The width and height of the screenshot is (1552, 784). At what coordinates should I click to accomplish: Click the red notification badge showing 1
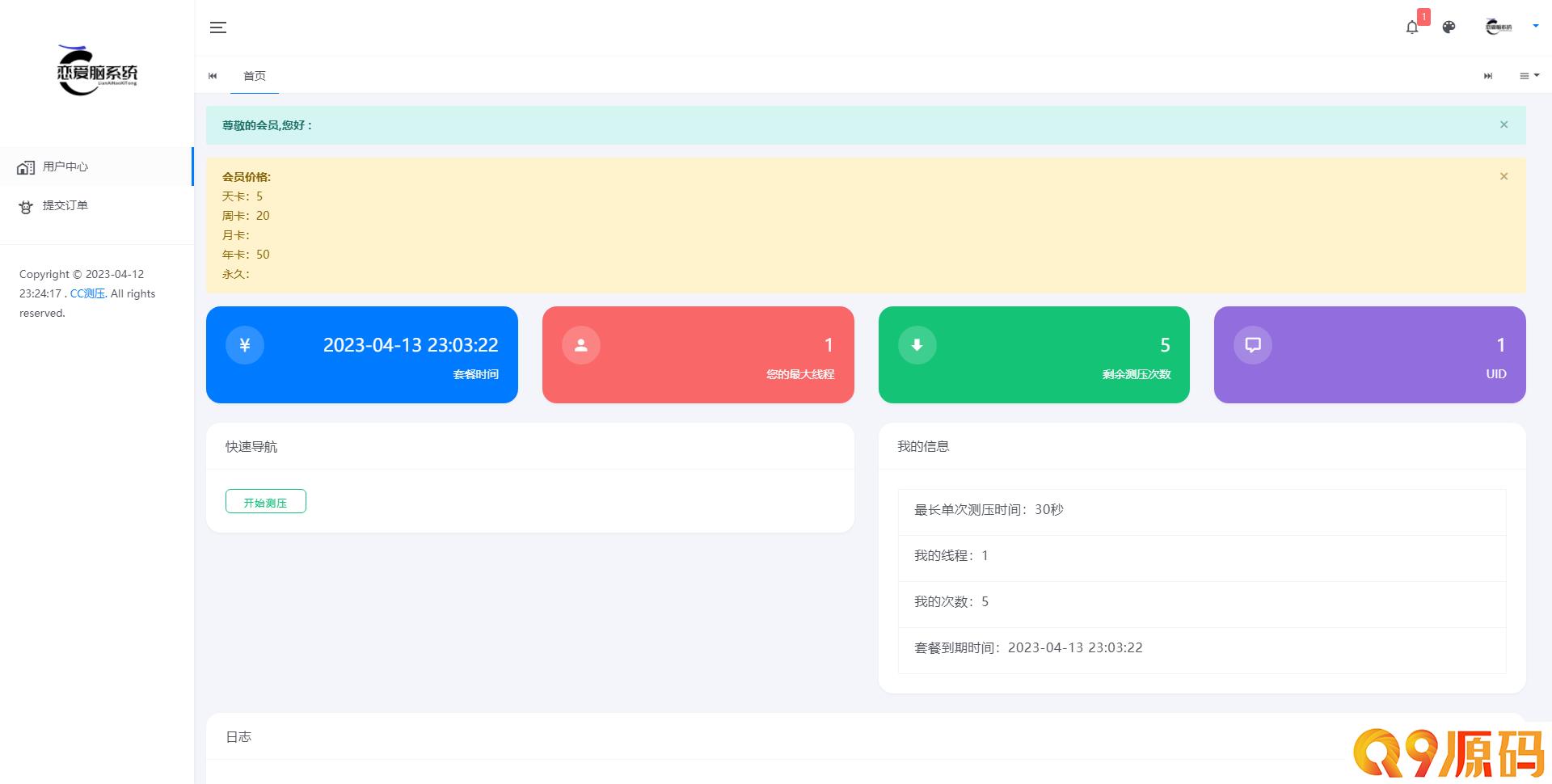click(x=1423, y=16)
